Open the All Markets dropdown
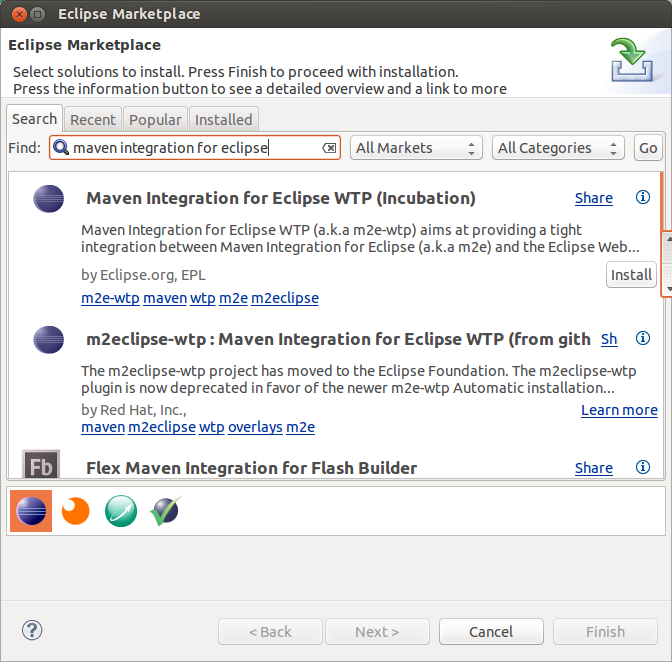 [416, 148]
